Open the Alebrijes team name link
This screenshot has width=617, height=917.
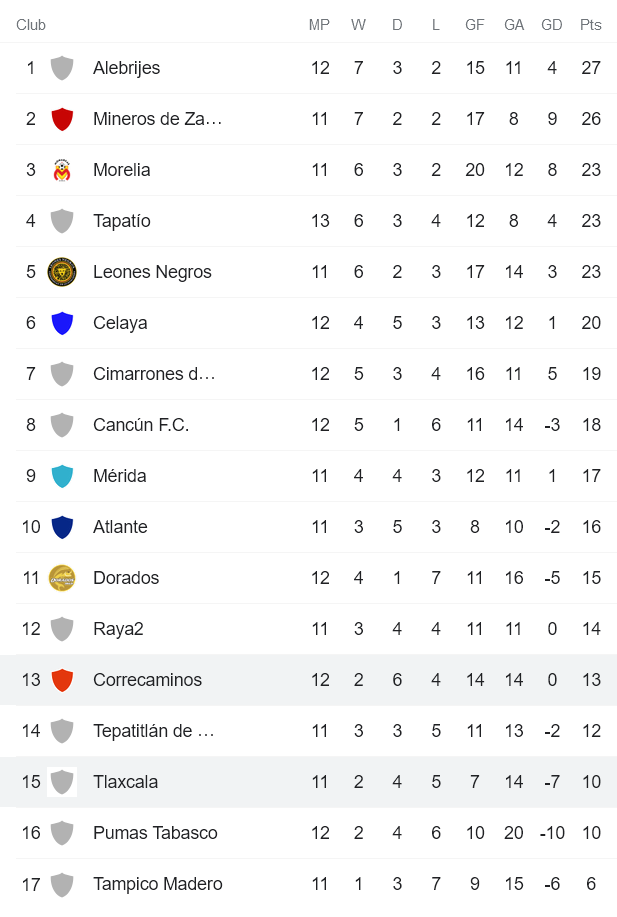coord(126,68)
